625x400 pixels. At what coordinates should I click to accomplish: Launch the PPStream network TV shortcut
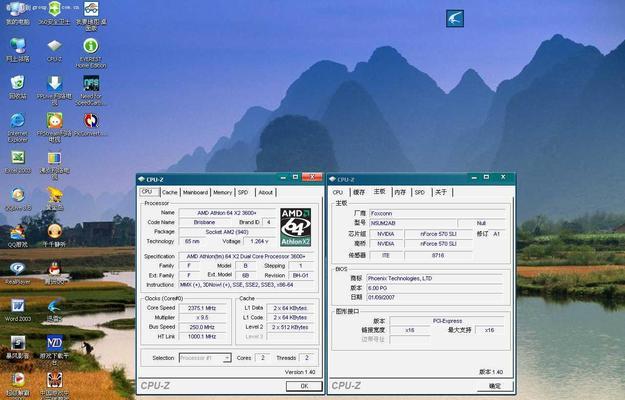(x=55, y=127)
